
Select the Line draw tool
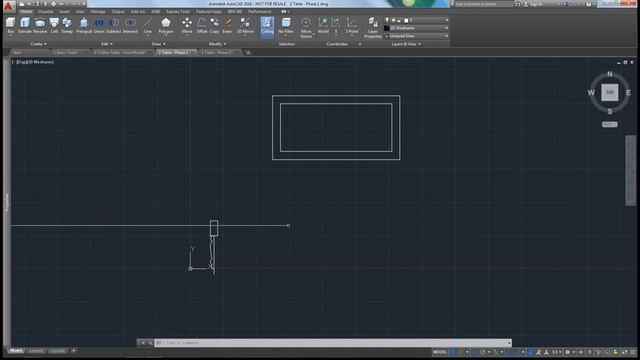pos(148,25)
